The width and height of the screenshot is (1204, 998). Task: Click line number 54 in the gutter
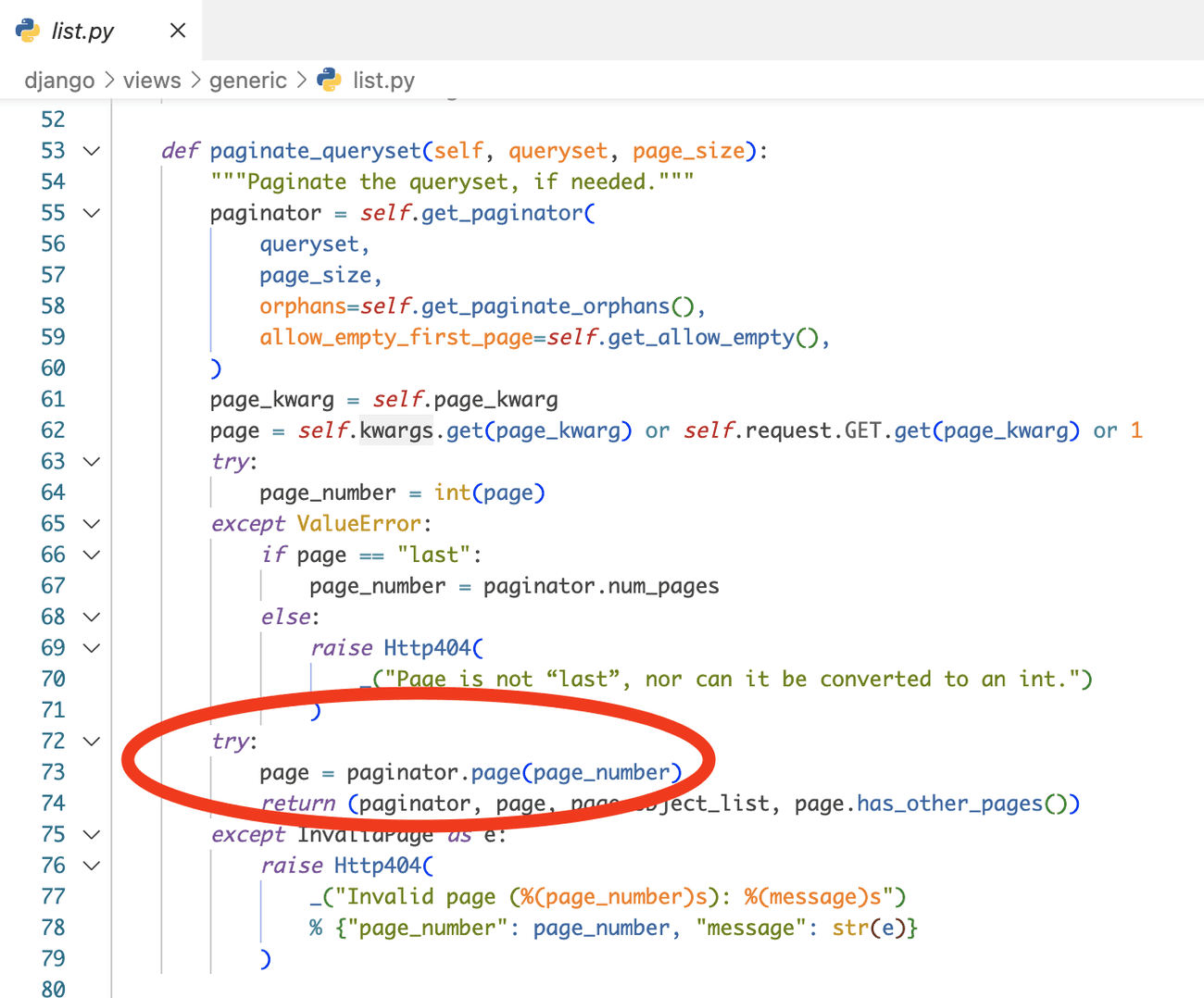click(x=54, y=181)
